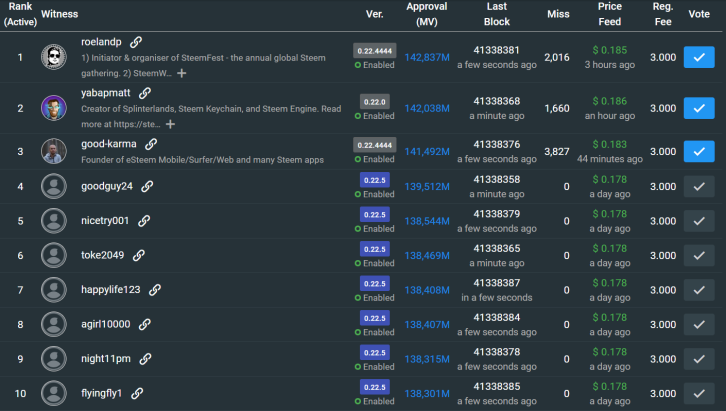
Task: Open good-karma witness name link
Action: (109, 143)
